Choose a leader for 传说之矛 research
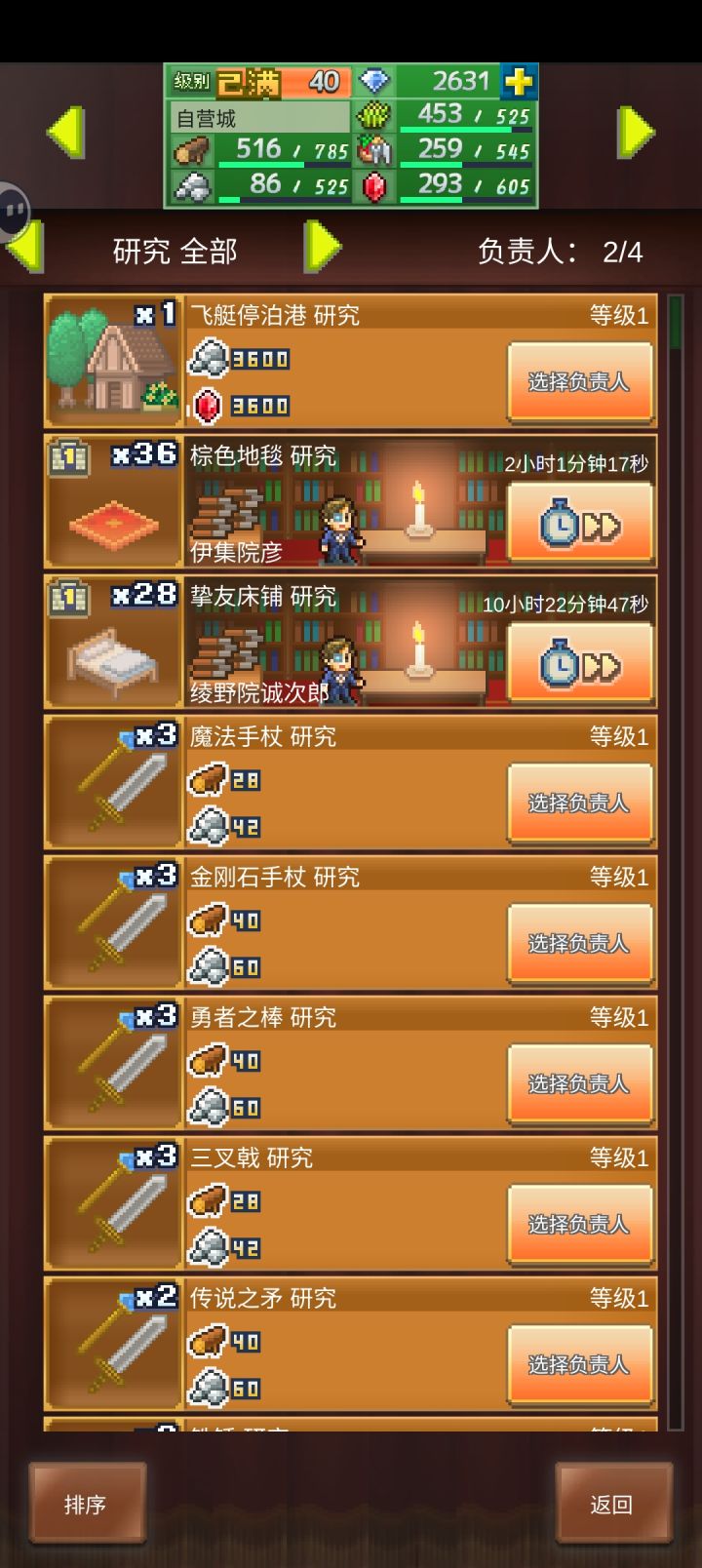Viewport: 702px width, 1568px height. [580, 1364]
